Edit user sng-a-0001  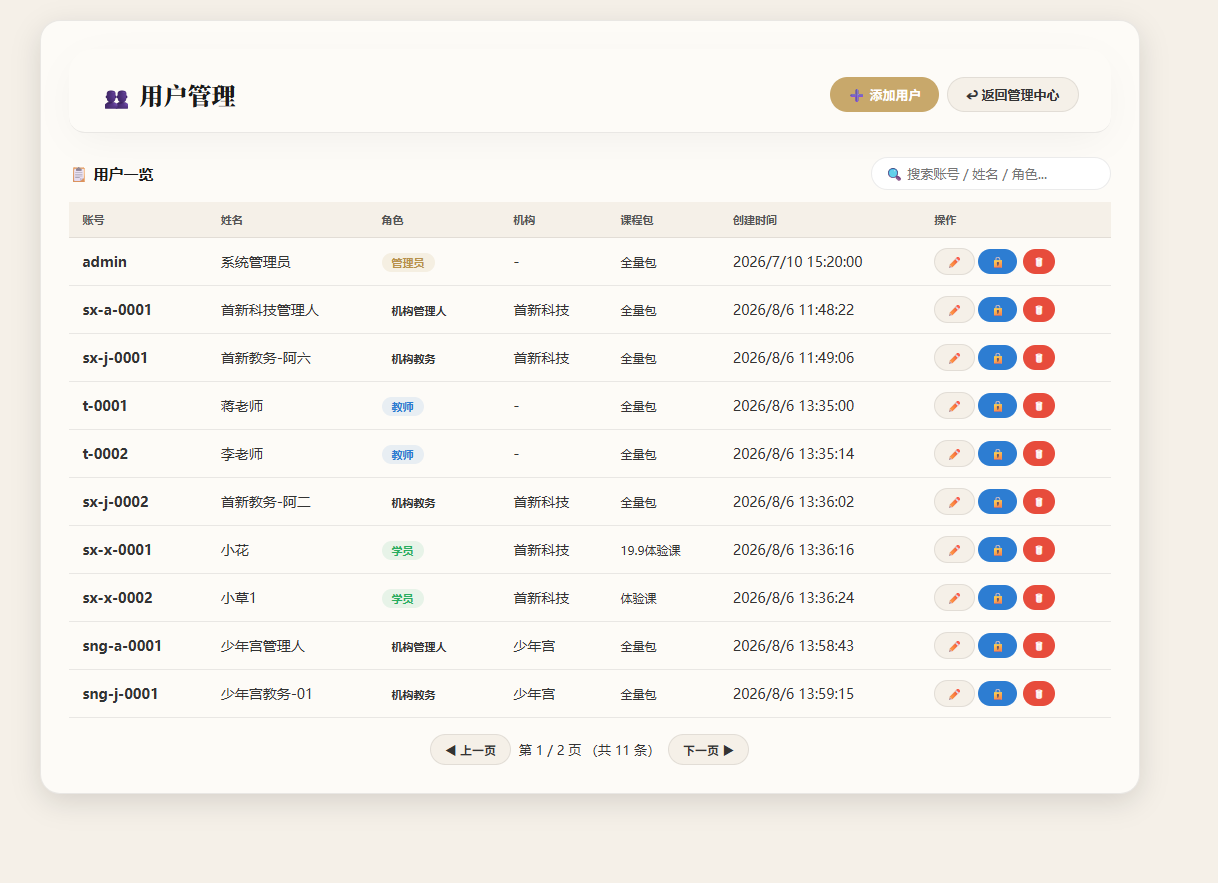pos(954,646)
